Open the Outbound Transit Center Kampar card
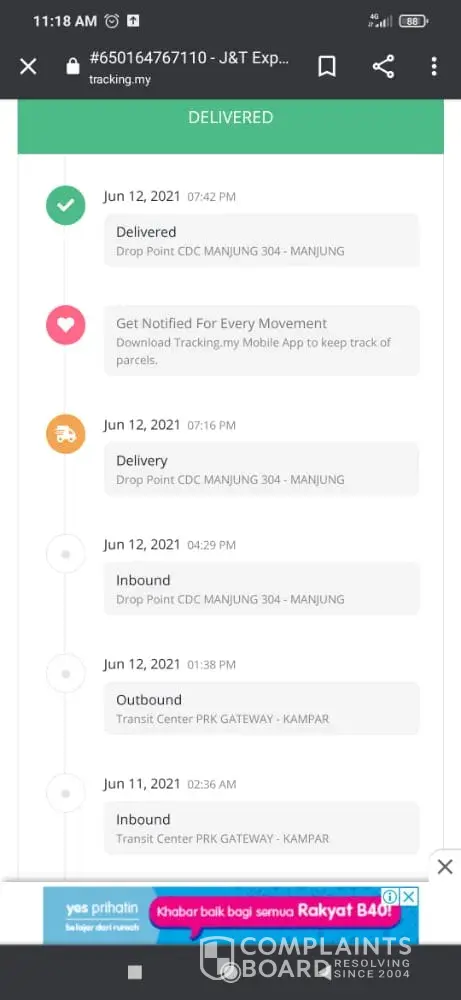The width and height of the screenshot is (461, 1000). coord(261,708)
